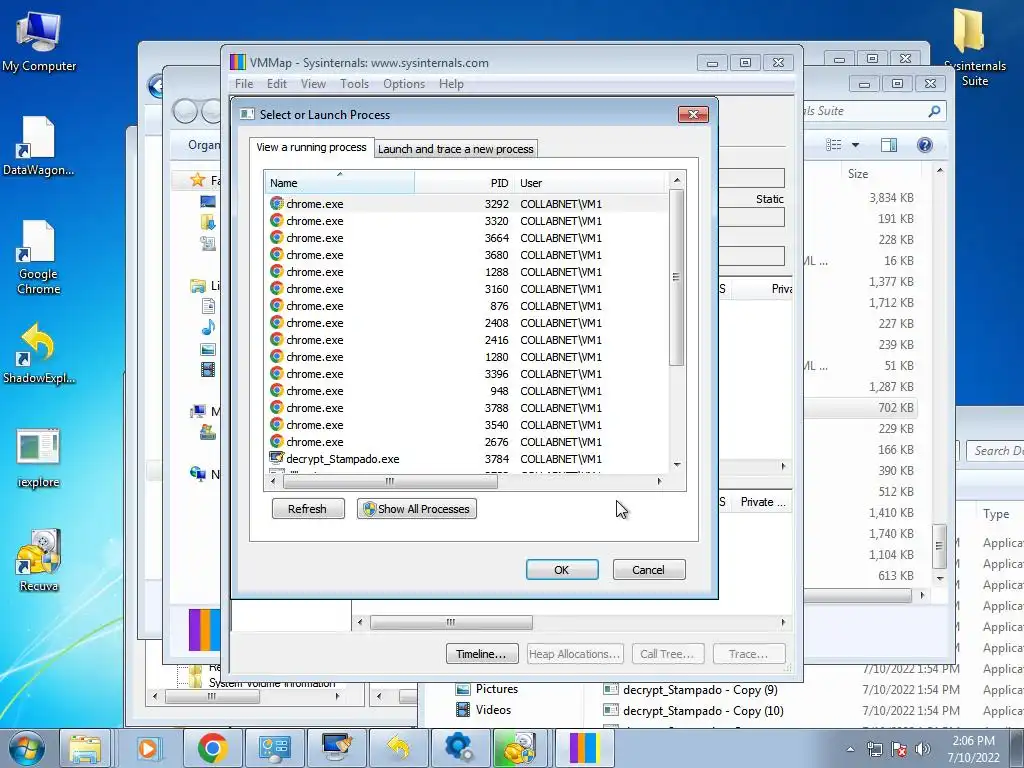Click the process list vertical scrollbar thumb
Screen dimensions: 1024x768
677,277
